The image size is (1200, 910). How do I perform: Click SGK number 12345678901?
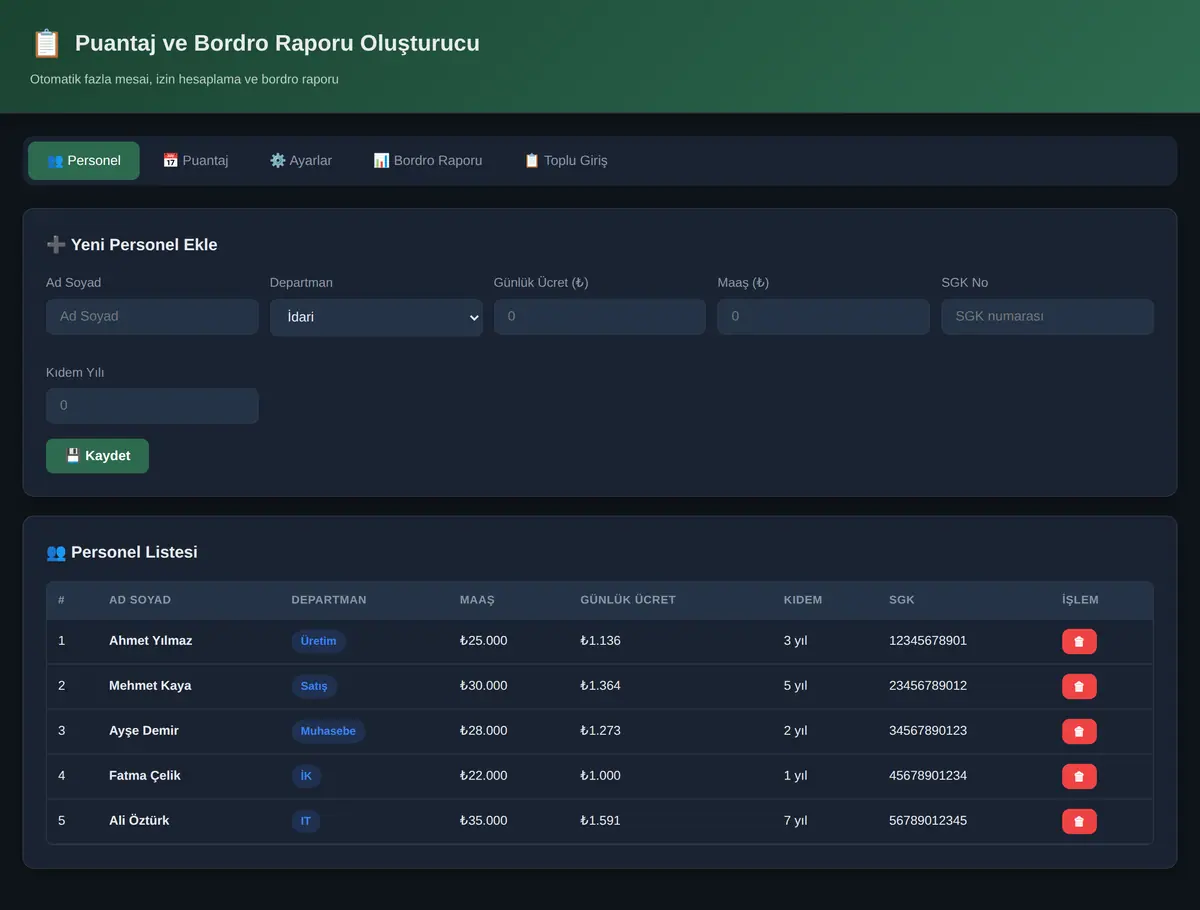tap(928, 641)
